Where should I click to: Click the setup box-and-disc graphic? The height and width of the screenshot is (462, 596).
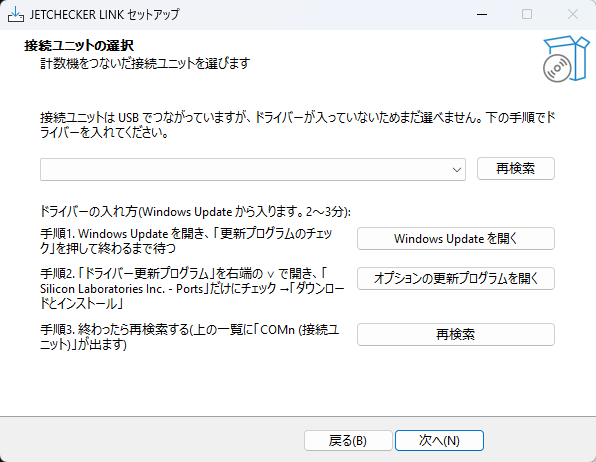[566, 59]
